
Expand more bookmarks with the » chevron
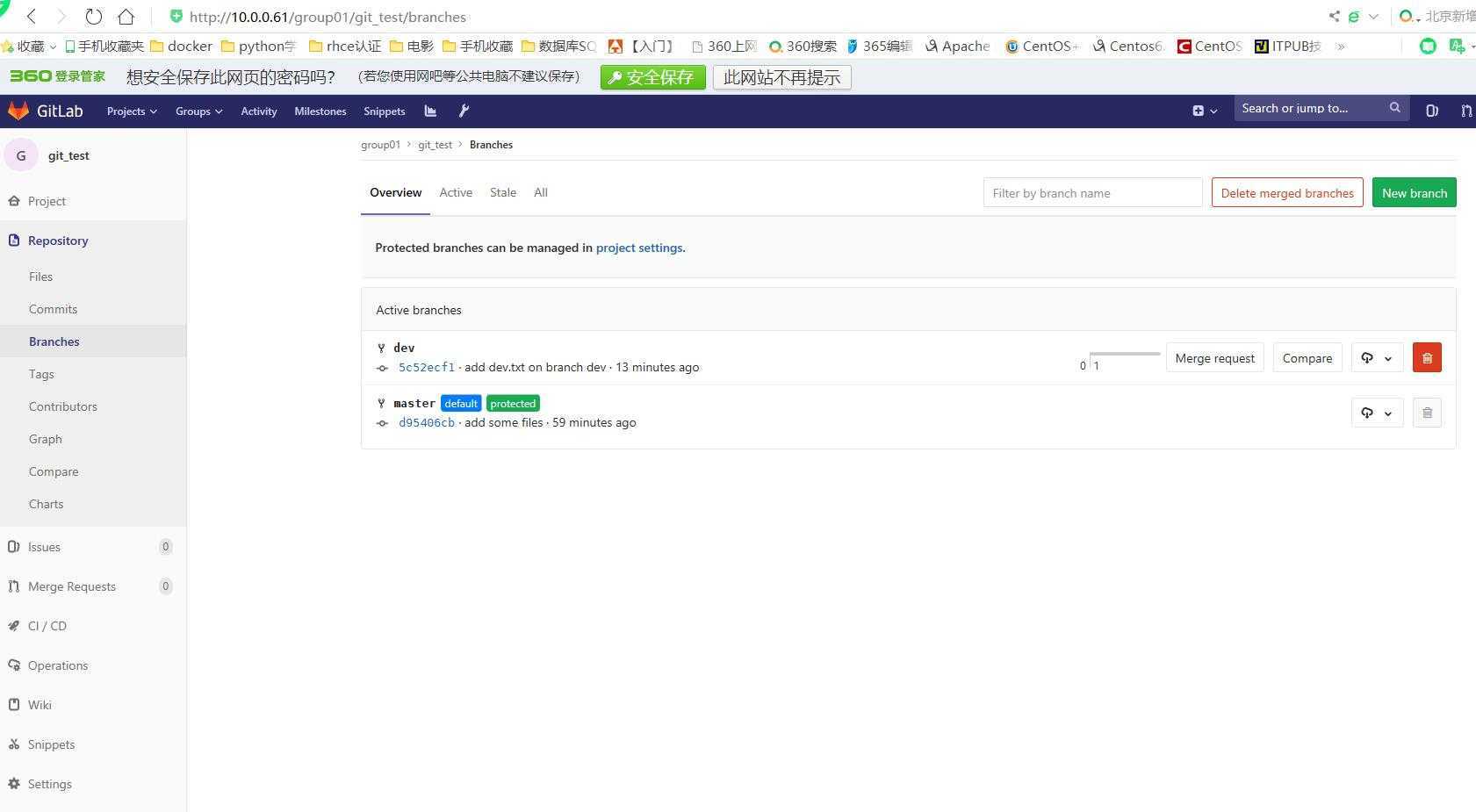click(1341, 47)
